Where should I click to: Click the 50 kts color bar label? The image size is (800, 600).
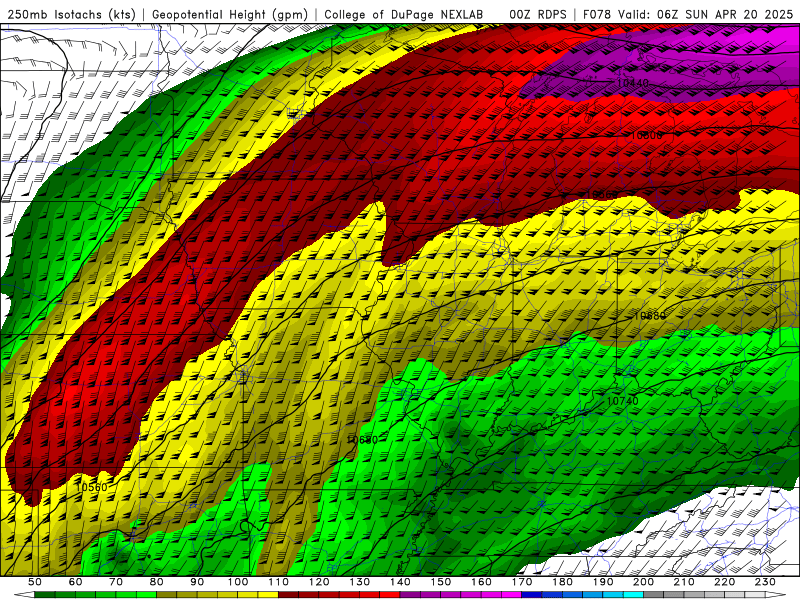[x=35, y=582]
